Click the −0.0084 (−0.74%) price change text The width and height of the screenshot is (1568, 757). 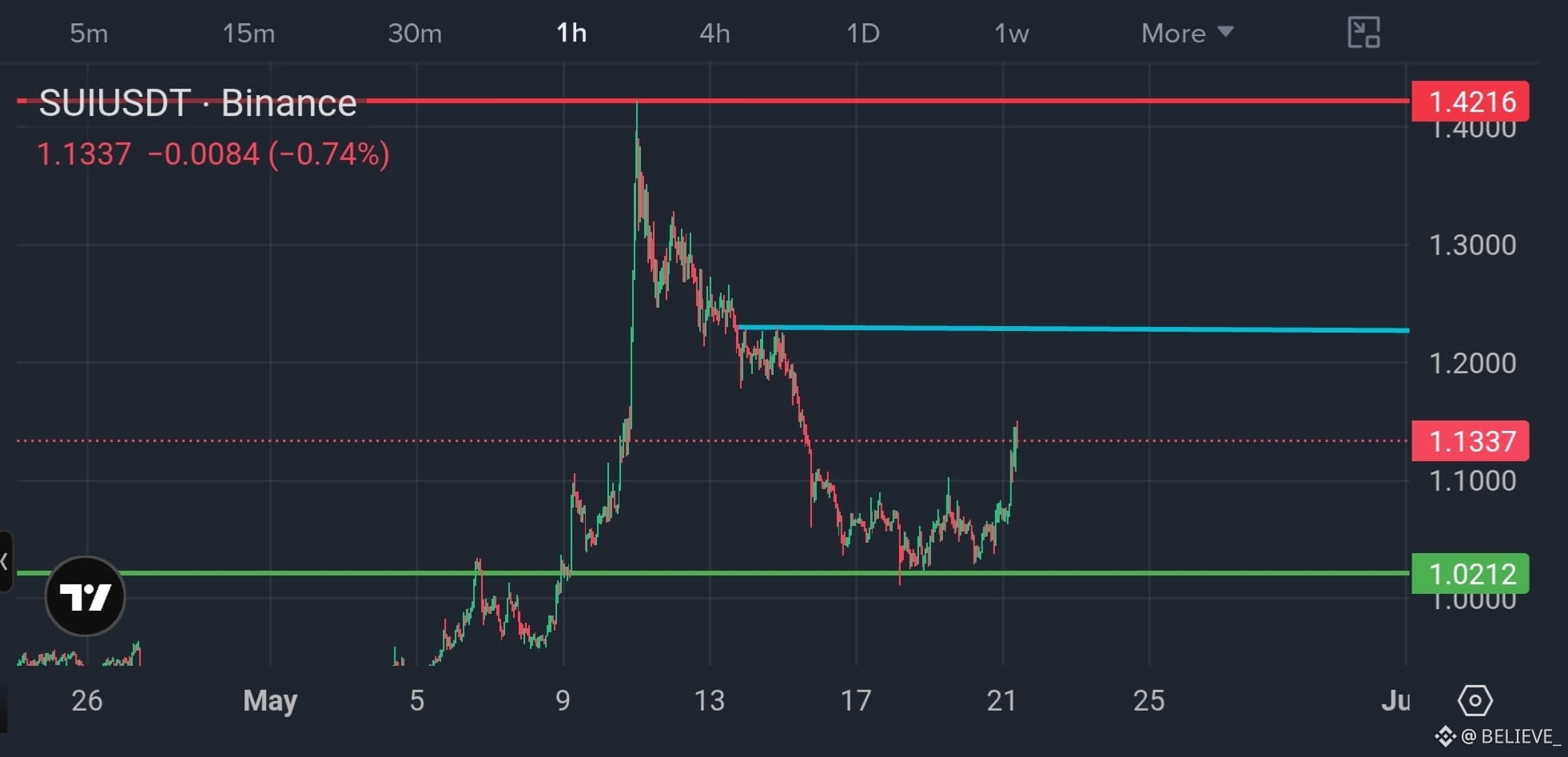[269, 153]
